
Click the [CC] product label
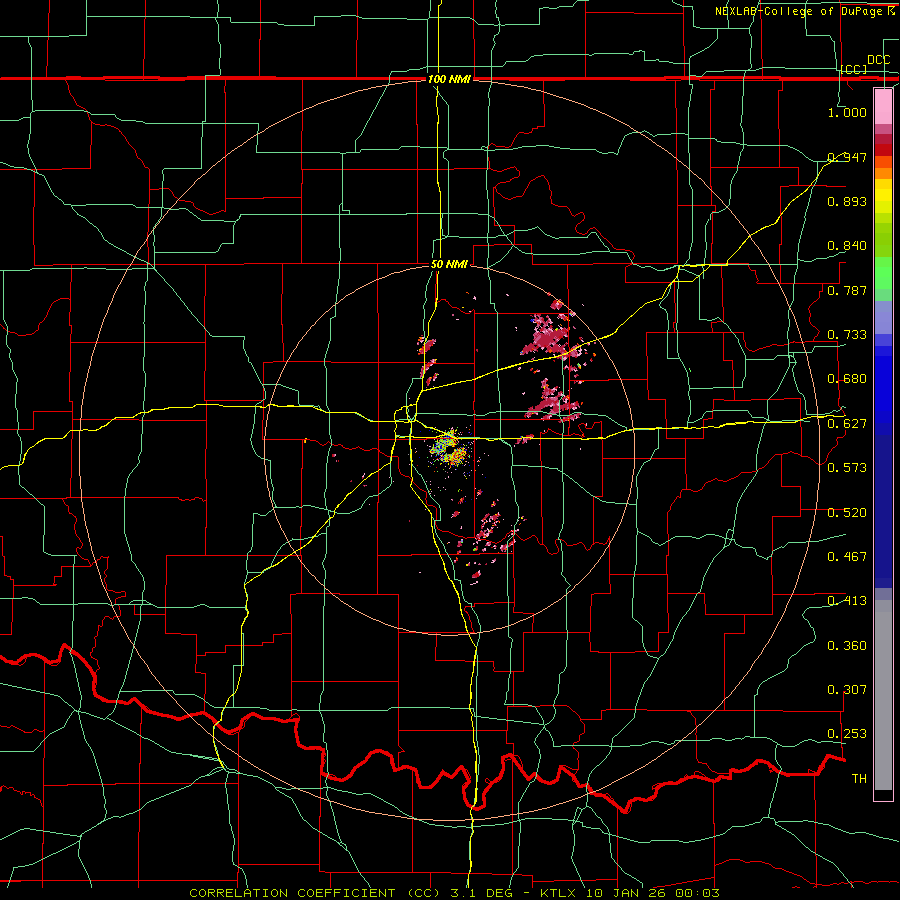pyautogui.click(x=854, y=69)
